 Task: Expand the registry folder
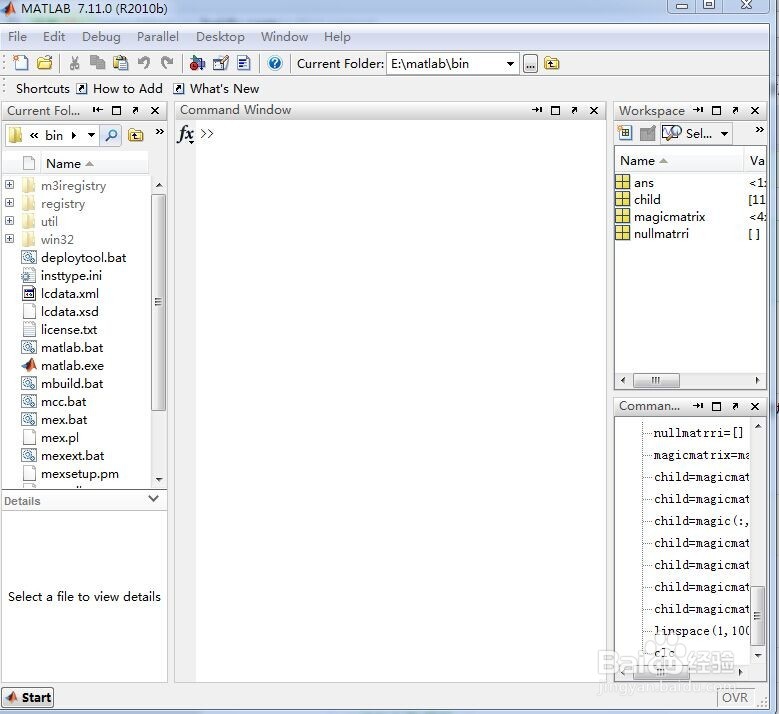pyautogui.click(x=9, y=203)
